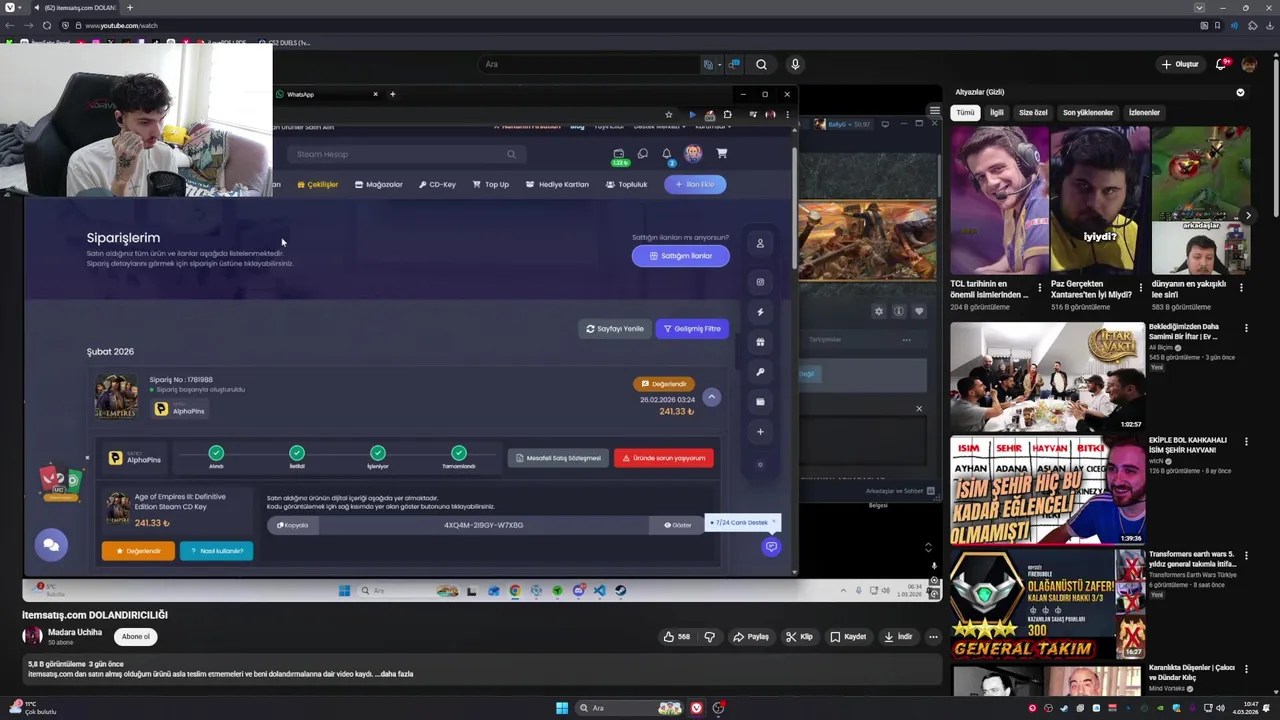Open wallet balance icon on itemsatış header

pos(619,154)
